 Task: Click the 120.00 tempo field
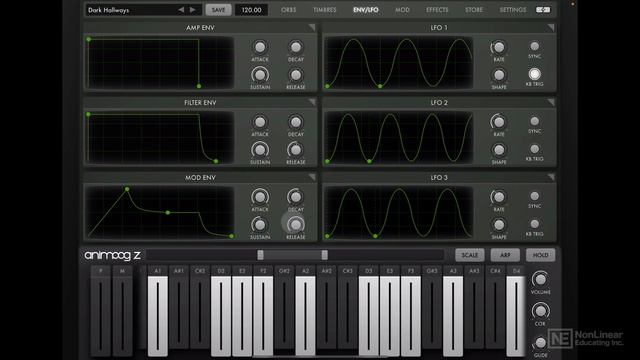tap(251, 10)
